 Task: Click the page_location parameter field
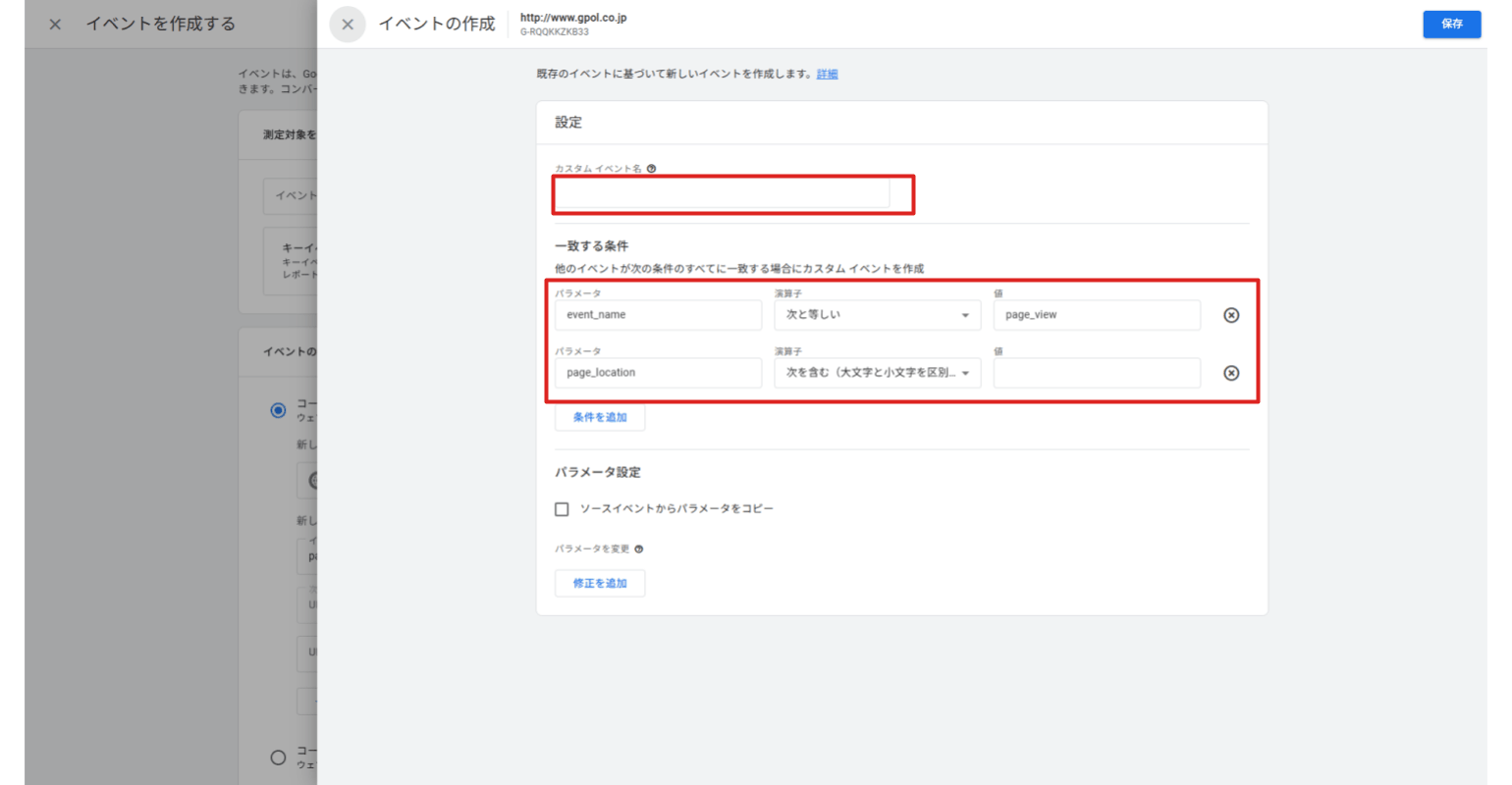coord(658,373)
